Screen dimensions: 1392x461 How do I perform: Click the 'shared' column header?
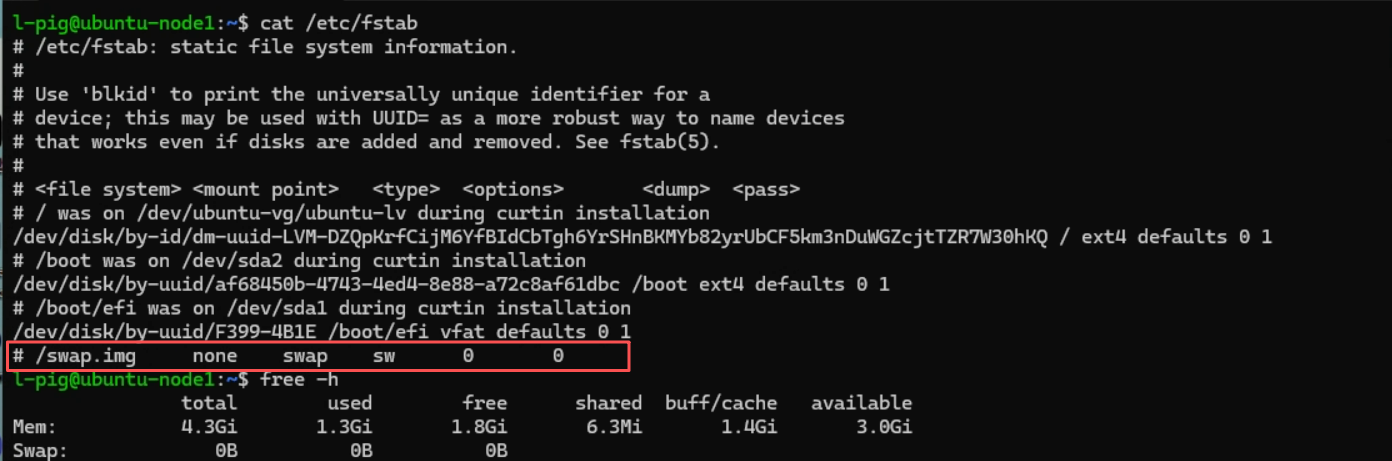point(608,403)
